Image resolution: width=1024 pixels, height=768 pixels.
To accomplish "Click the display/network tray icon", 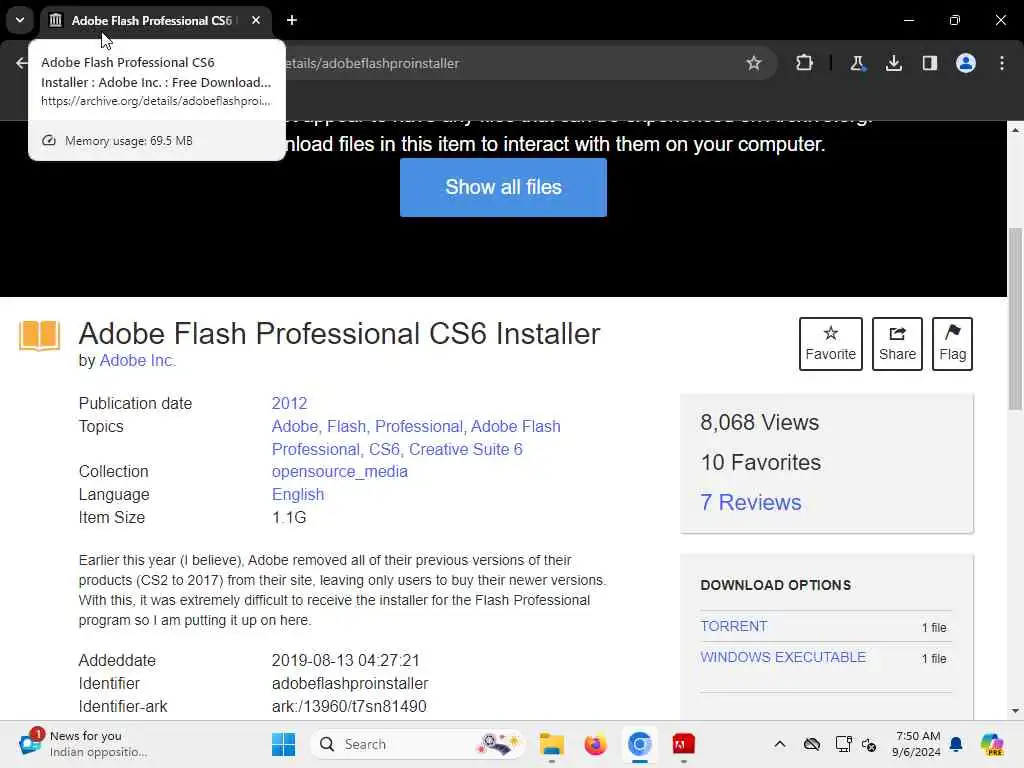I will [x=843, y=744].
